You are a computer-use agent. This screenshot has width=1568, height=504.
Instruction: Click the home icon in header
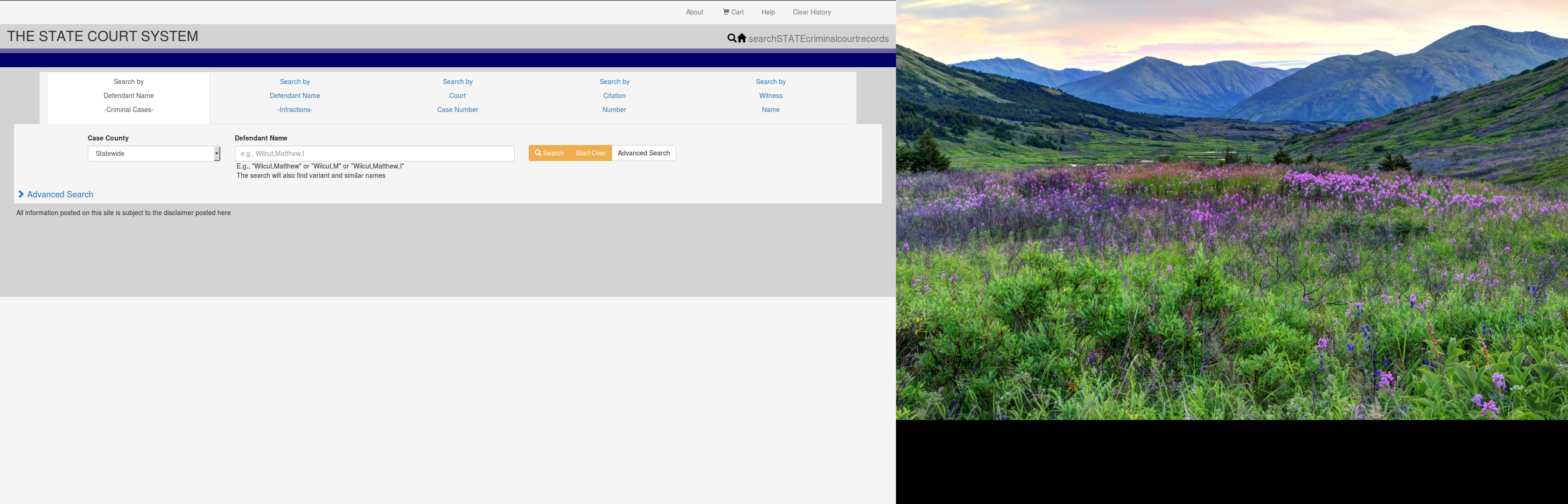[x=742, y=38]
